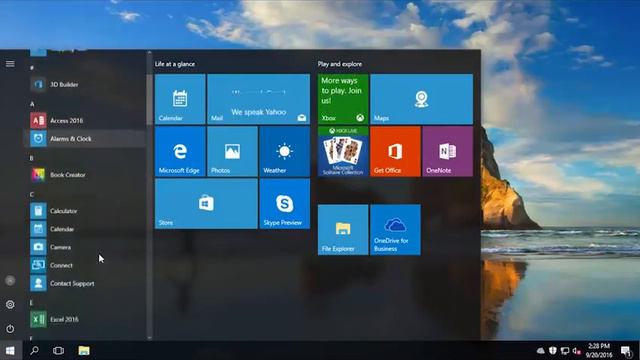Click the '#' group header
This screenshot has width=640, height=360.
coord(32,68)
